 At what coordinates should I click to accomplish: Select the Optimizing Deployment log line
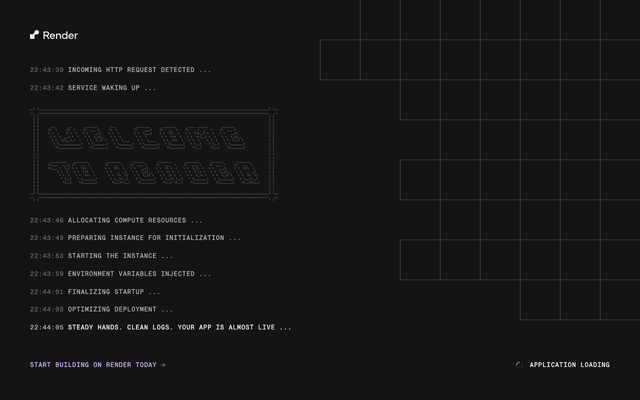pyautogui.click(x=101, y=309)
